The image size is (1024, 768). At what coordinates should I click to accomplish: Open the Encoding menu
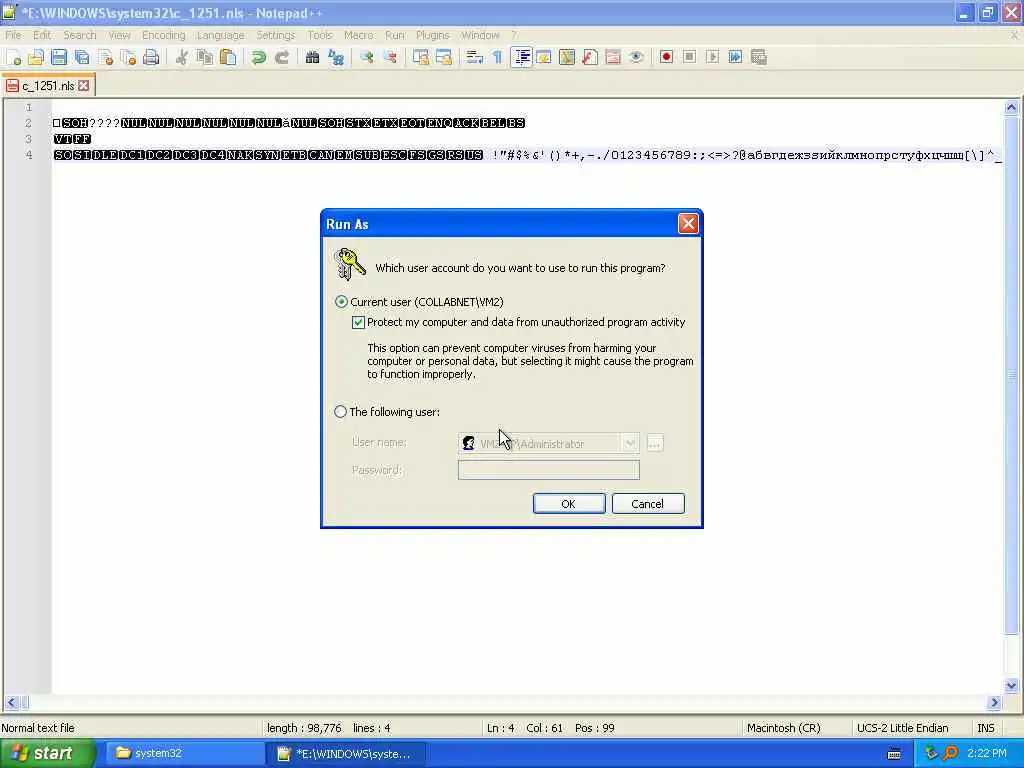tap(163, 35)
